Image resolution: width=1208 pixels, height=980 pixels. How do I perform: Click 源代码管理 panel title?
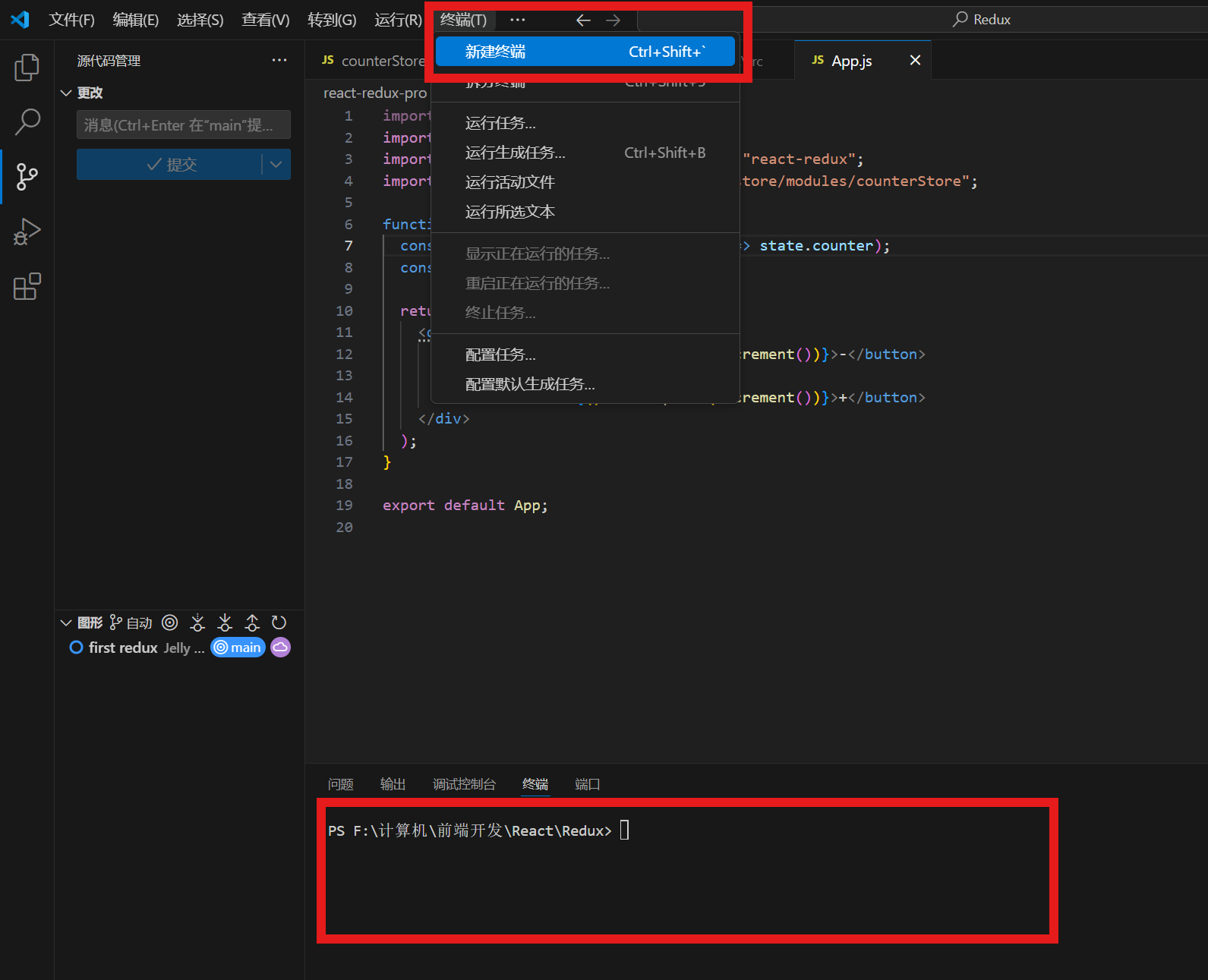click(x=109, y=61)
